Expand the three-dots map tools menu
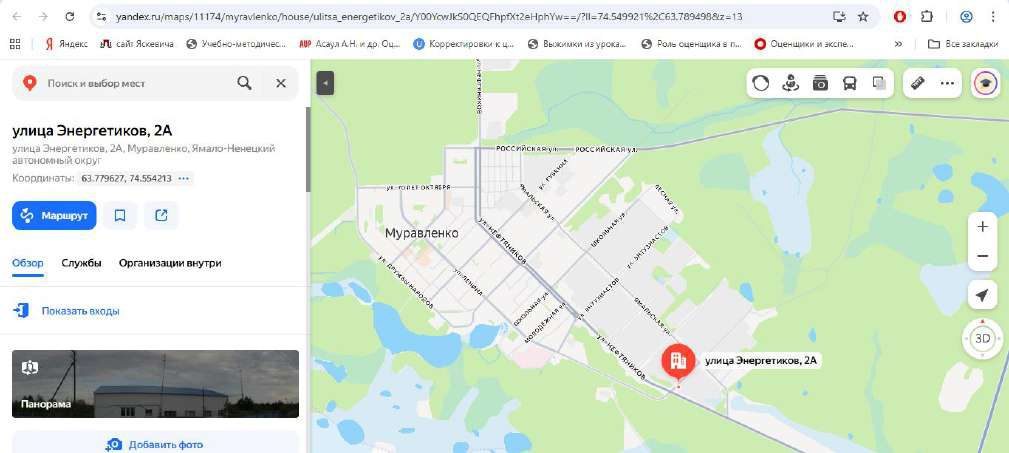 947,83
